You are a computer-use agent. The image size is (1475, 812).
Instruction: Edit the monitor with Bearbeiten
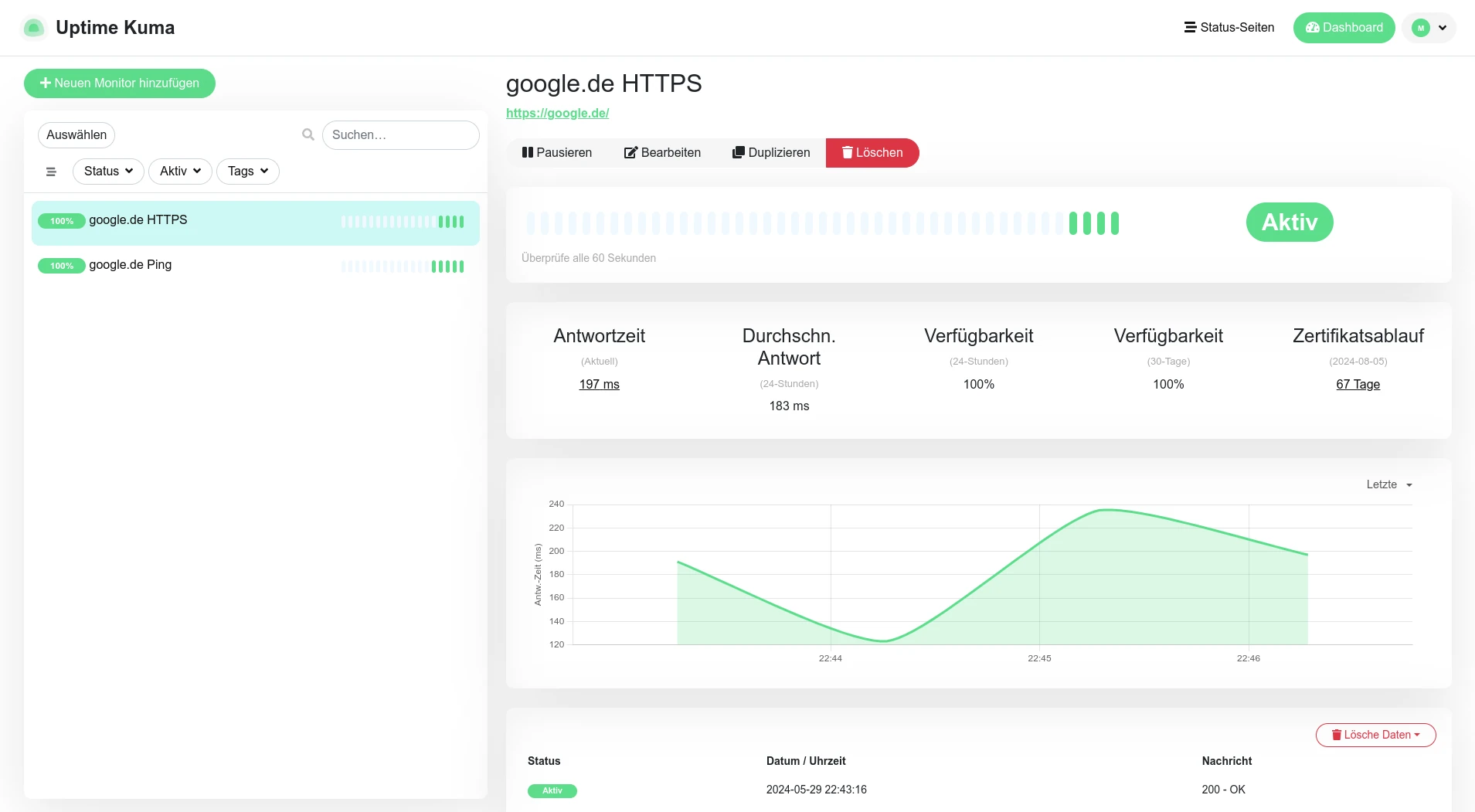662,153
